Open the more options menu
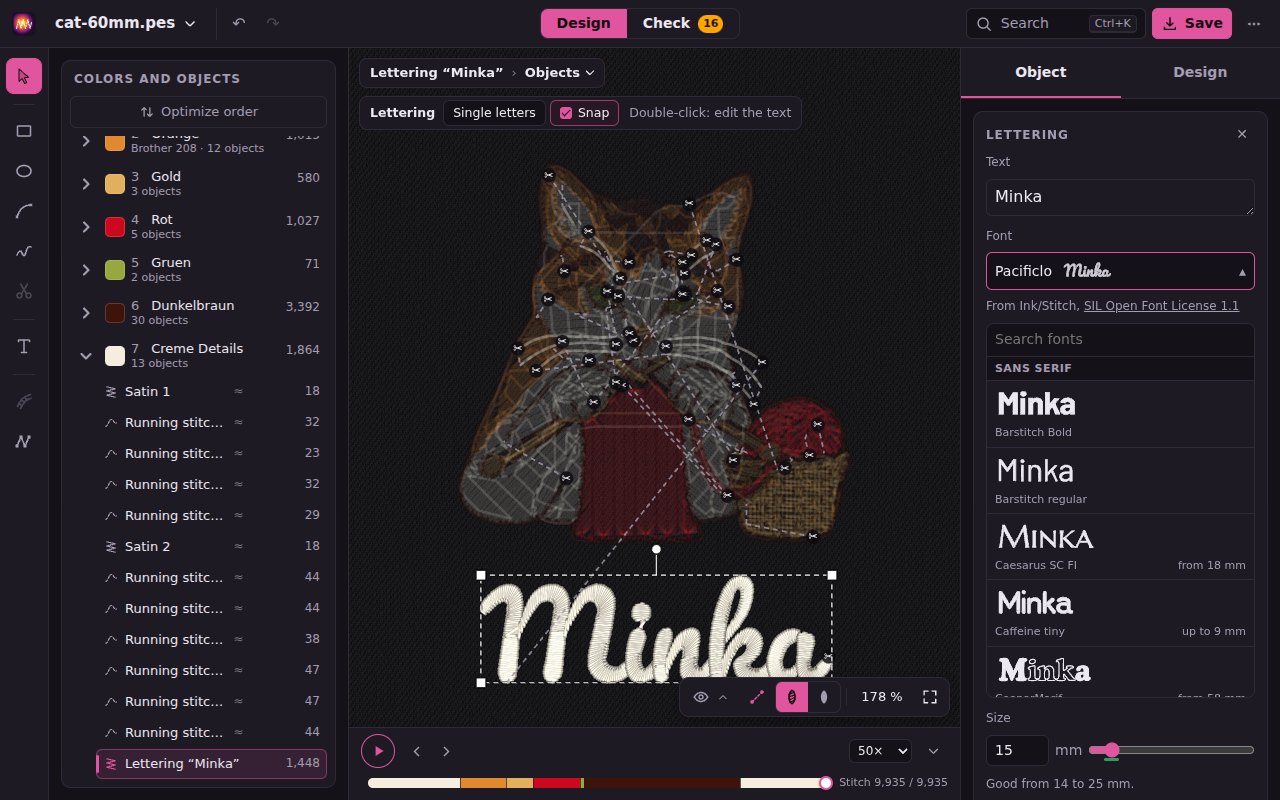Screen dimensions: 1280x800 1254,23
